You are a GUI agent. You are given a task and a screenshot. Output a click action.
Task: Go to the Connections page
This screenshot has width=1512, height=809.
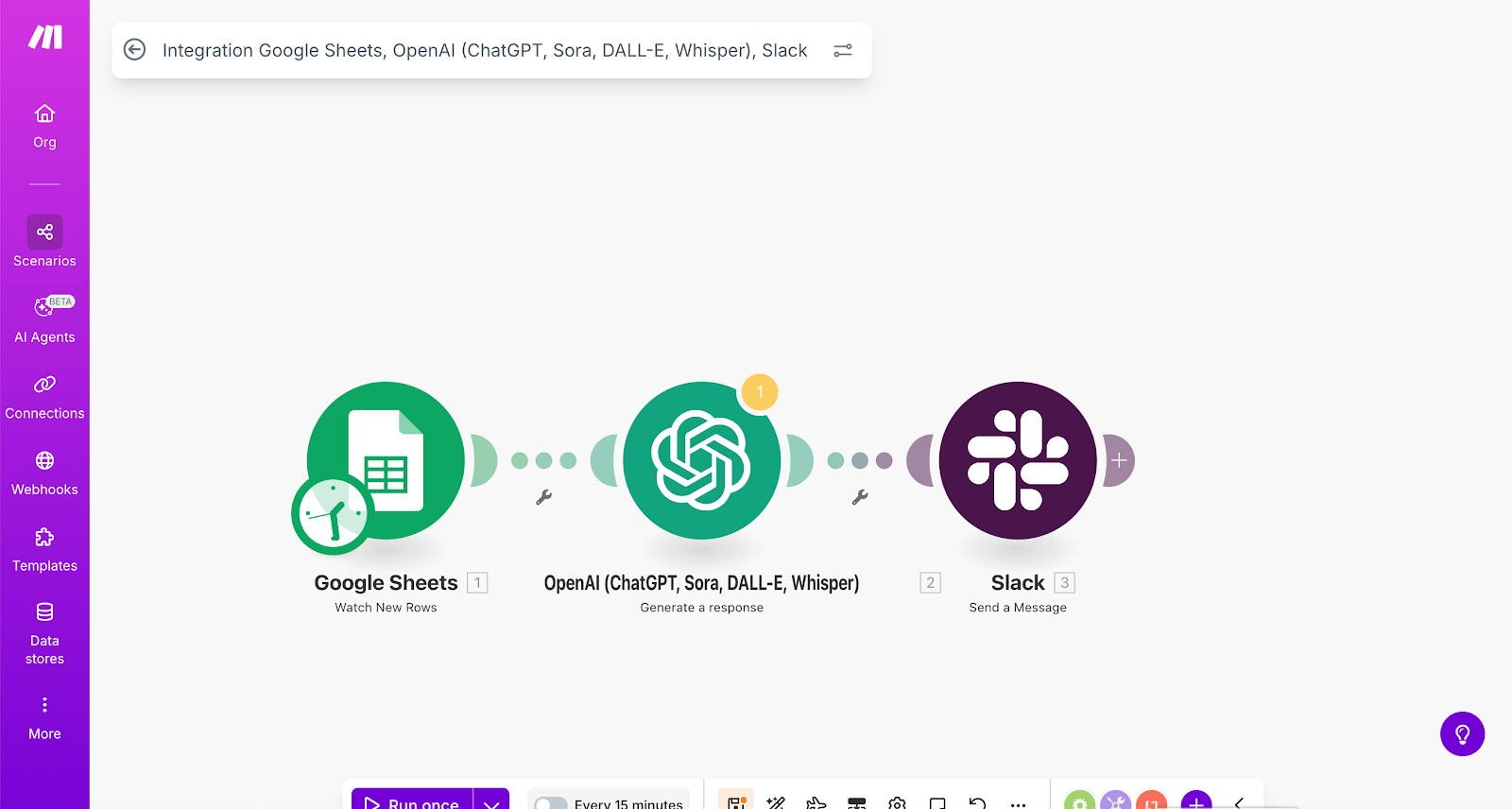(x=44, y=397)
